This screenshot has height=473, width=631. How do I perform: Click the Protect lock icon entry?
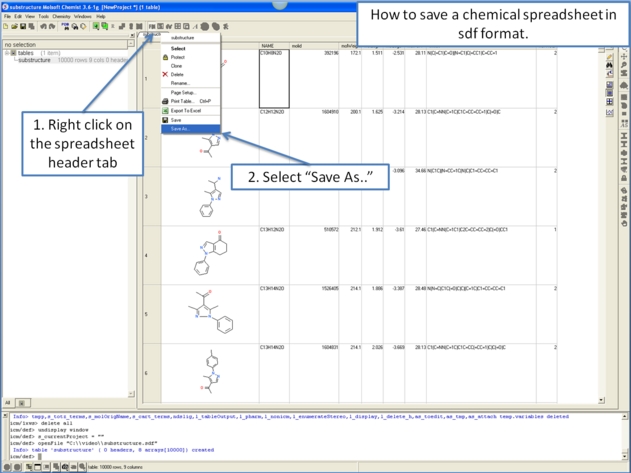[x=177, y=57]
